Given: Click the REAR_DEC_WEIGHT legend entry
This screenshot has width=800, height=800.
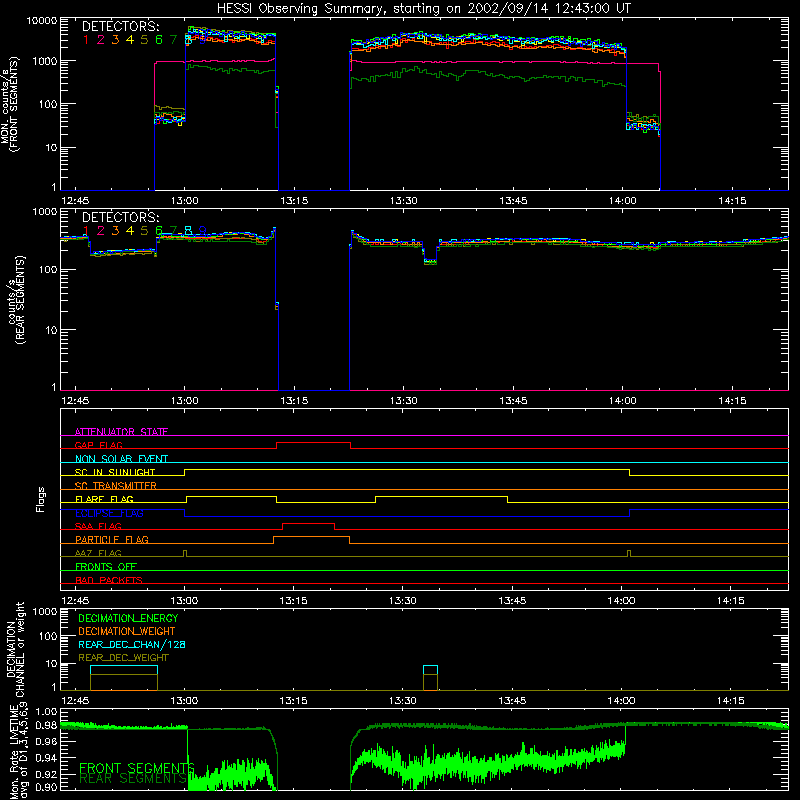Looking at the screenshot, I should [x=123, y=658].
